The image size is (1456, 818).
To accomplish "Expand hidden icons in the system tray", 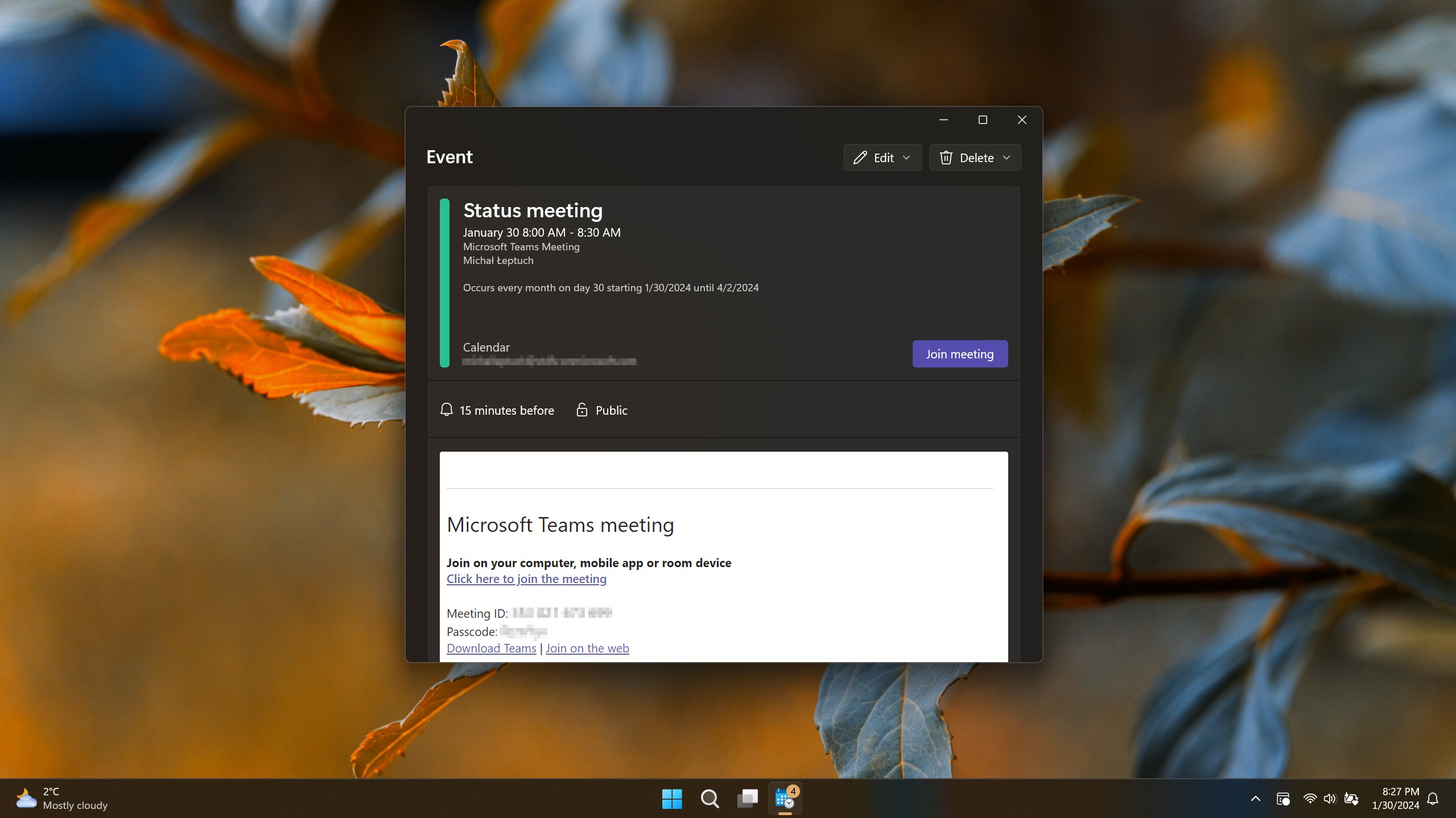I will pos(1256,798).
